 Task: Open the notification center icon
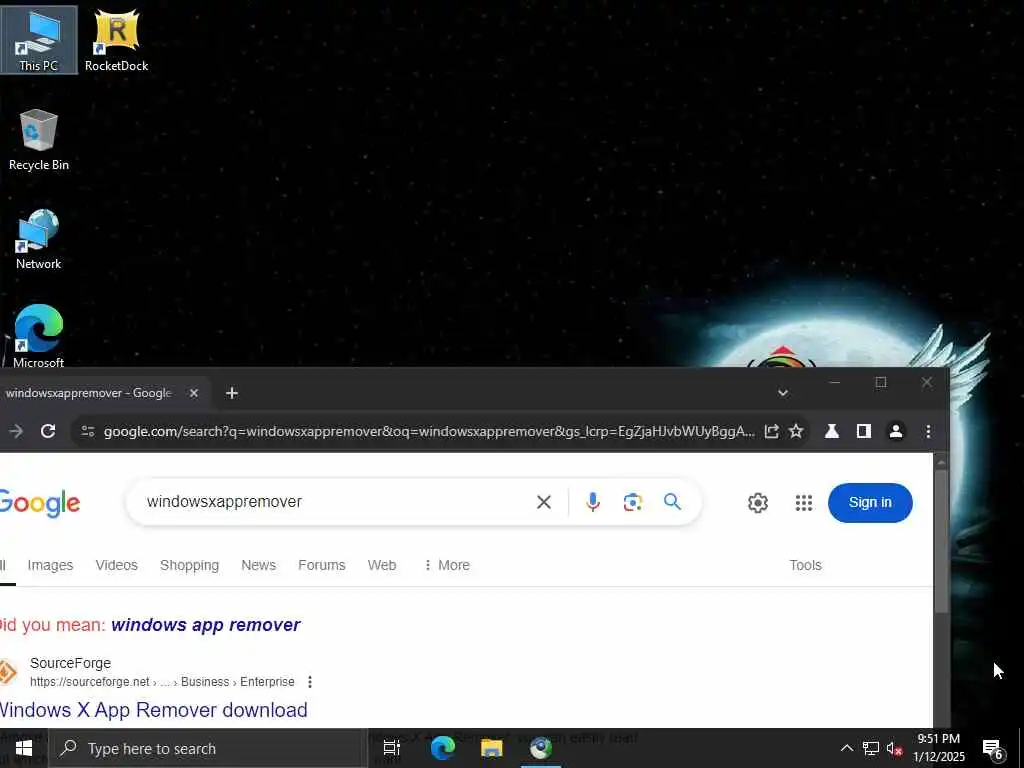coord(993,749)
